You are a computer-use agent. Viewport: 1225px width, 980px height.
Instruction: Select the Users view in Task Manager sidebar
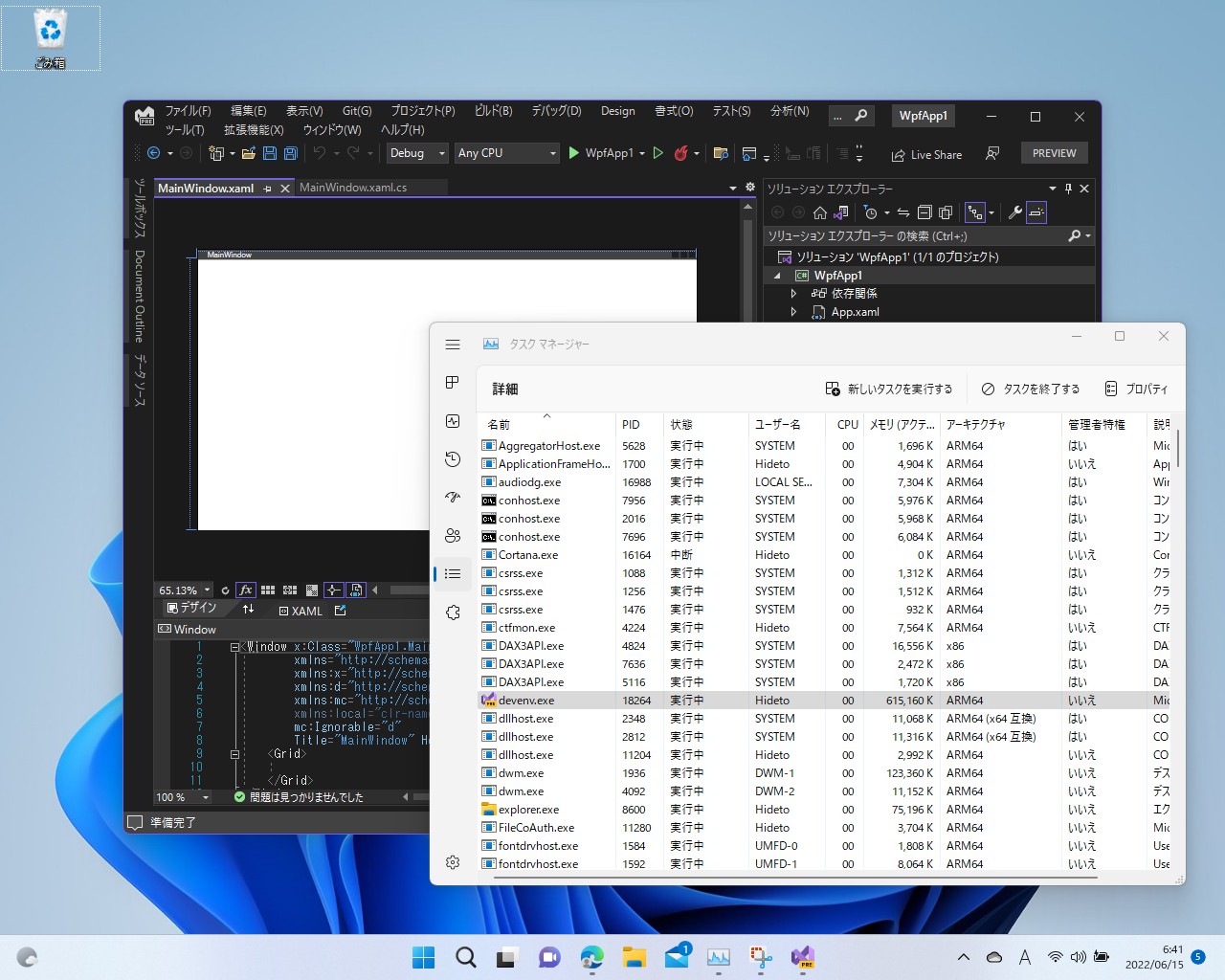tap(452, 536)
